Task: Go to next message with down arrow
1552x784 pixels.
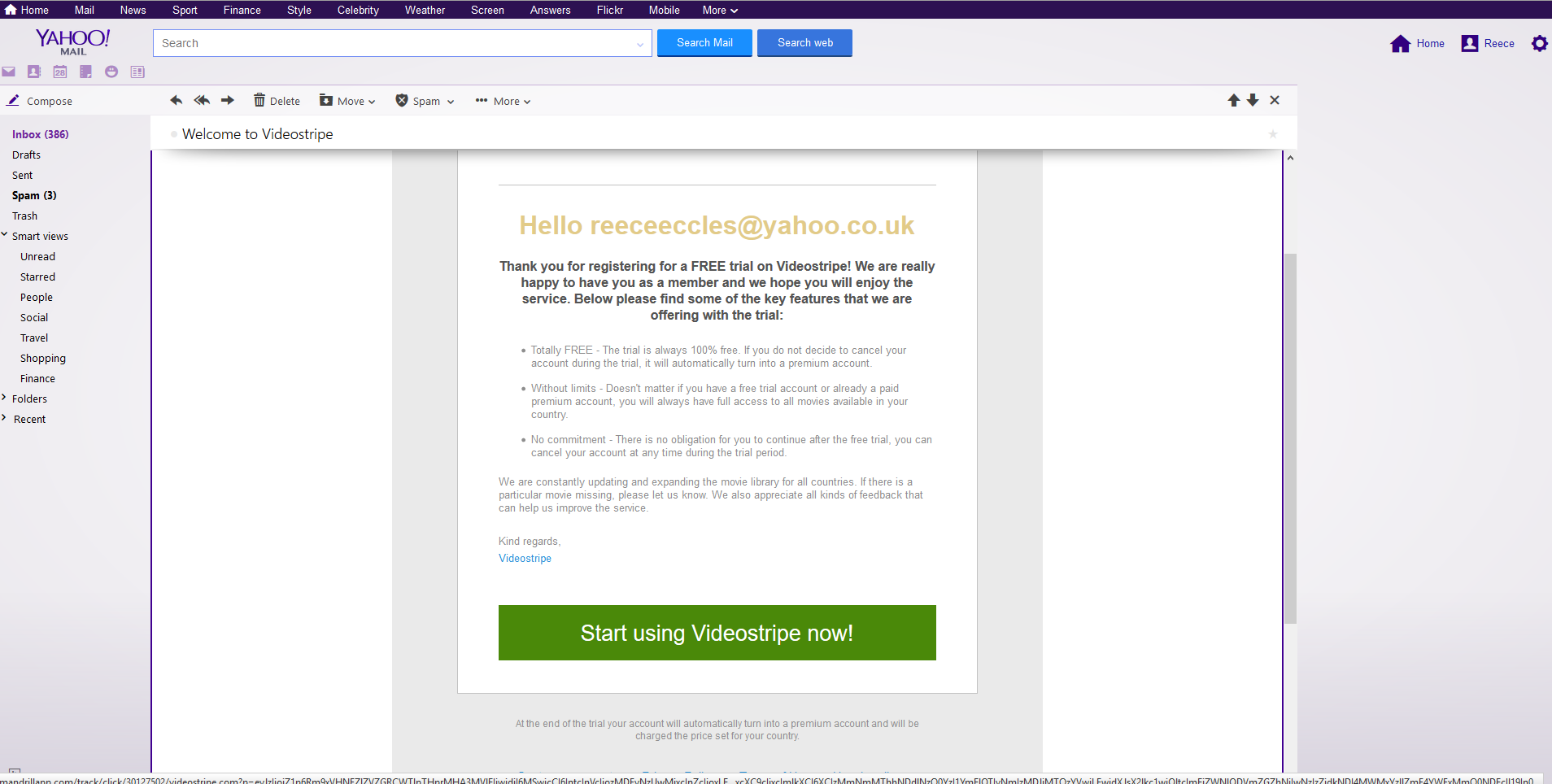Action: pyautogui.click(x=1253, y=100)
